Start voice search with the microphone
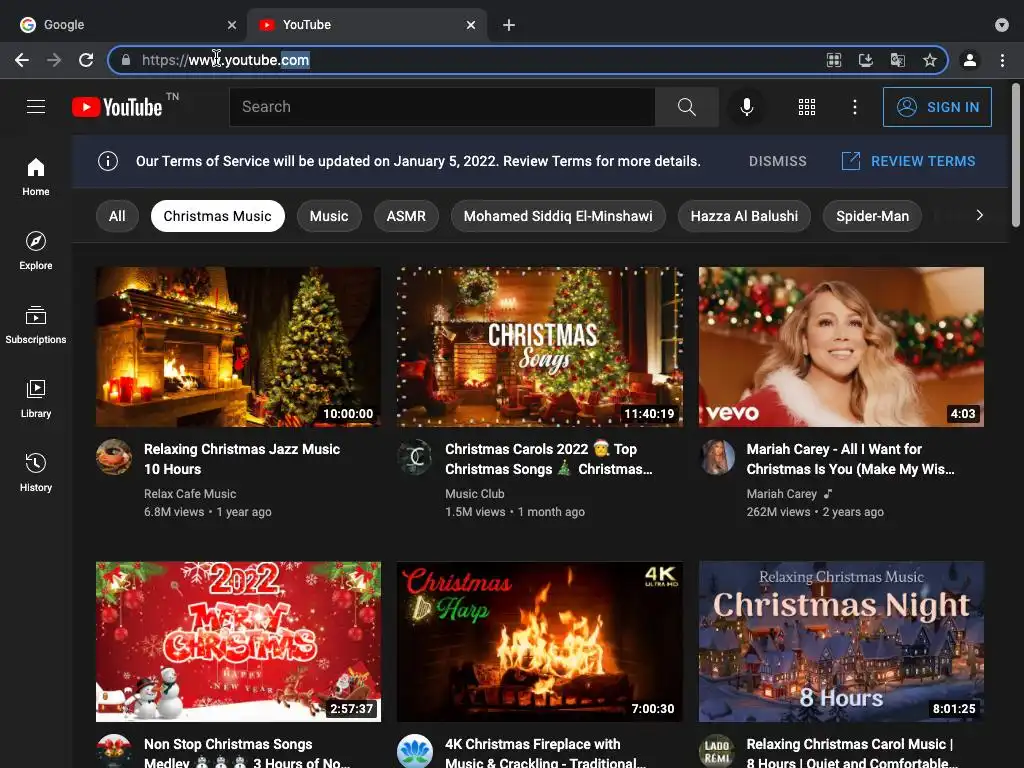 click(x=746, y=106)
